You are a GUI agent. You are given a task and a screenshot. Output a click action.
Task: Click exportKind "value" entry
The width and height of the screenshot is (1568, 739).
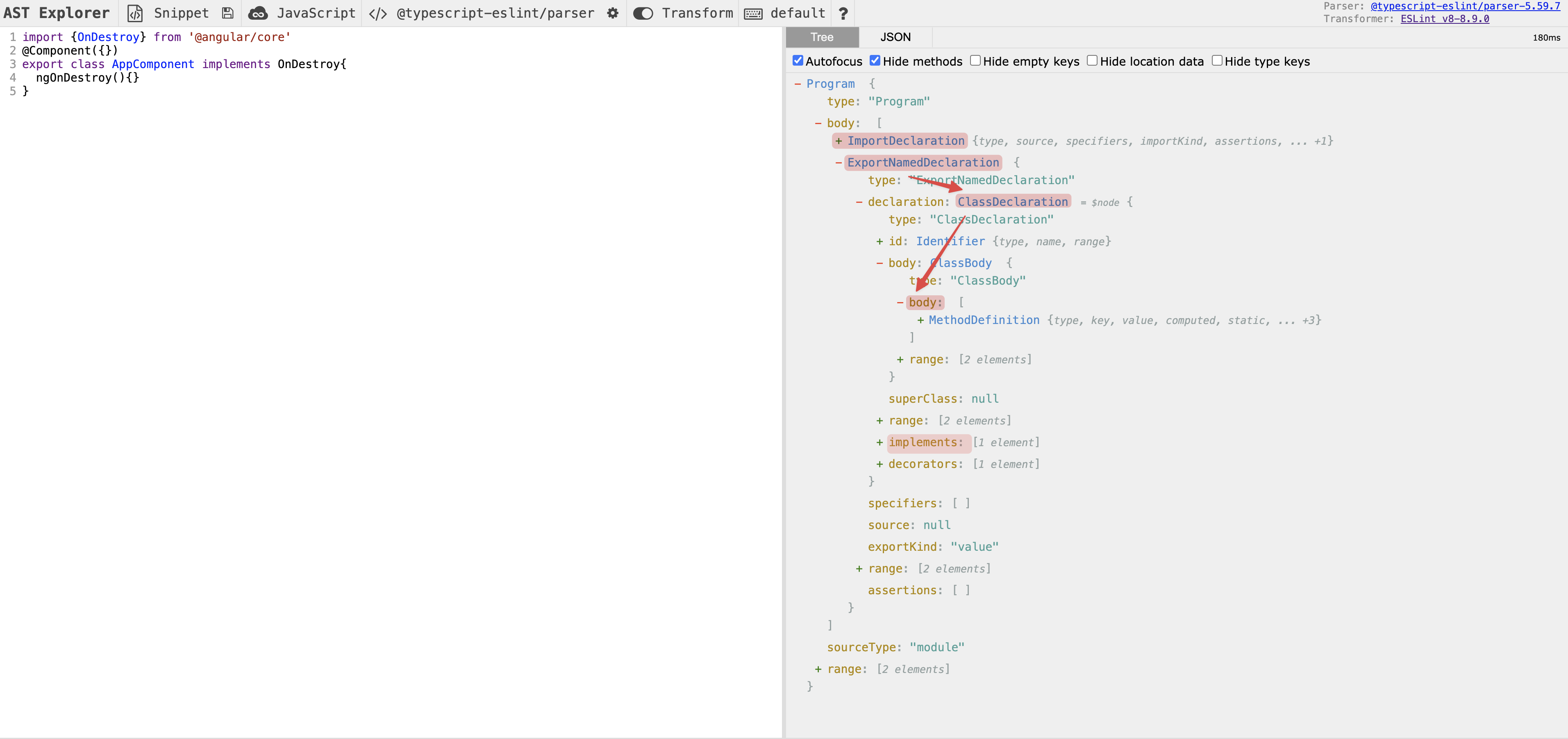click(x=933, y=547)
